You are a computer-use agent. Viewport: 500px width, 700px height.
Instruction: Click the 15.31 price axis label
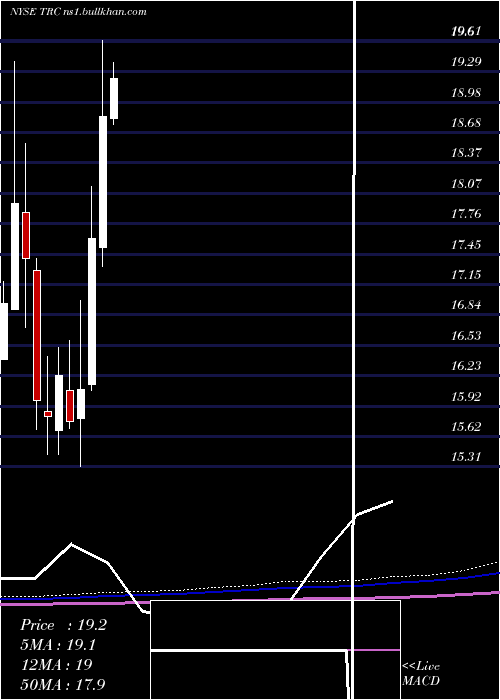466,457
